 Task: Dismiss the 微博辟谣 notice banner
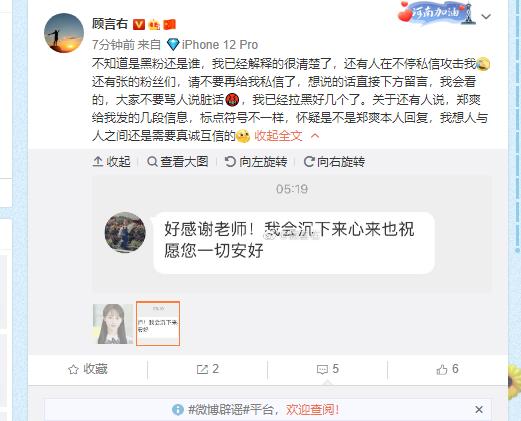click(x=479, y=409)
